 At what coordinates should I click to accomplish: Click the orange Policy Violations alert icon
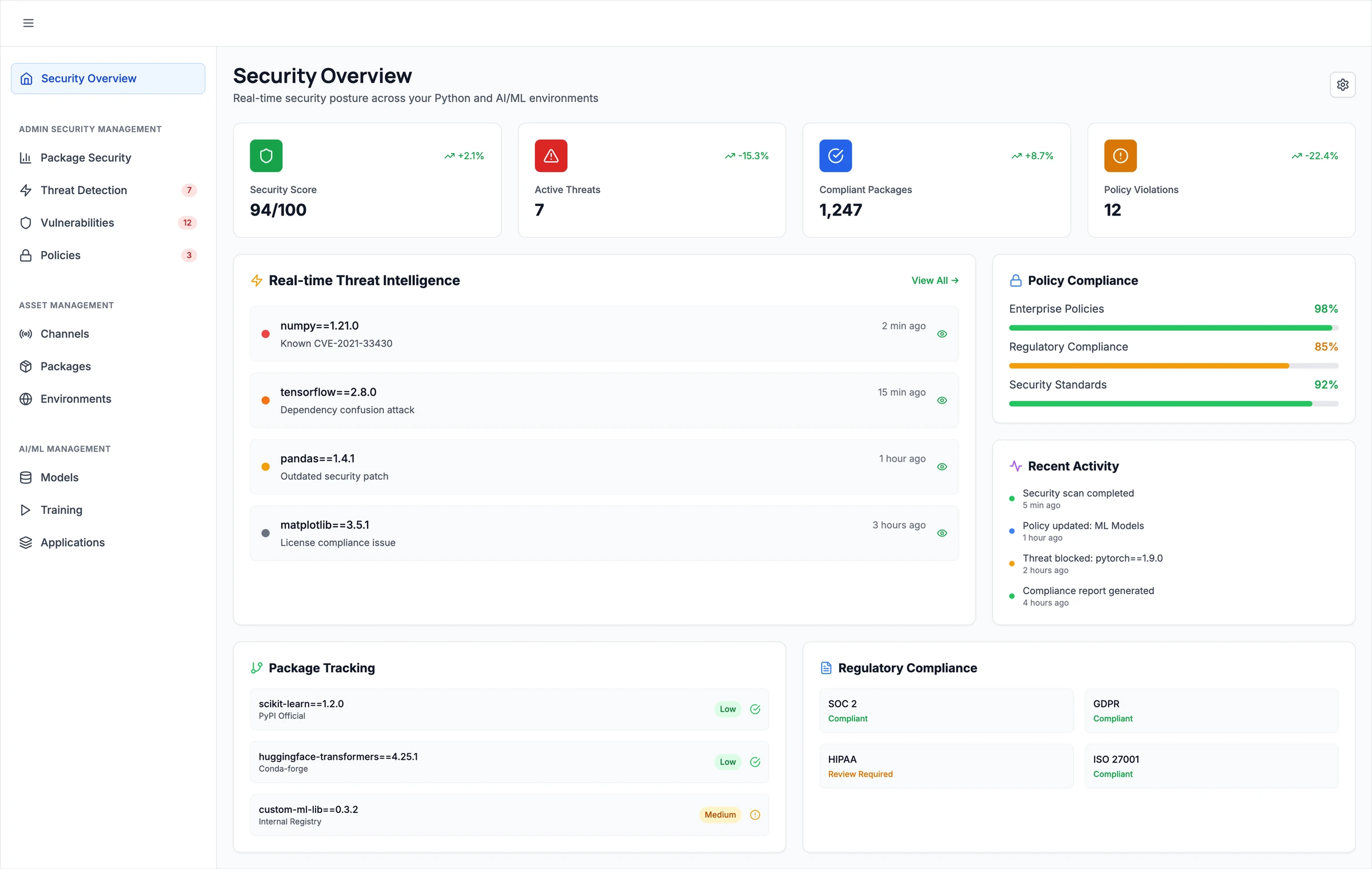click(1120, 156)
